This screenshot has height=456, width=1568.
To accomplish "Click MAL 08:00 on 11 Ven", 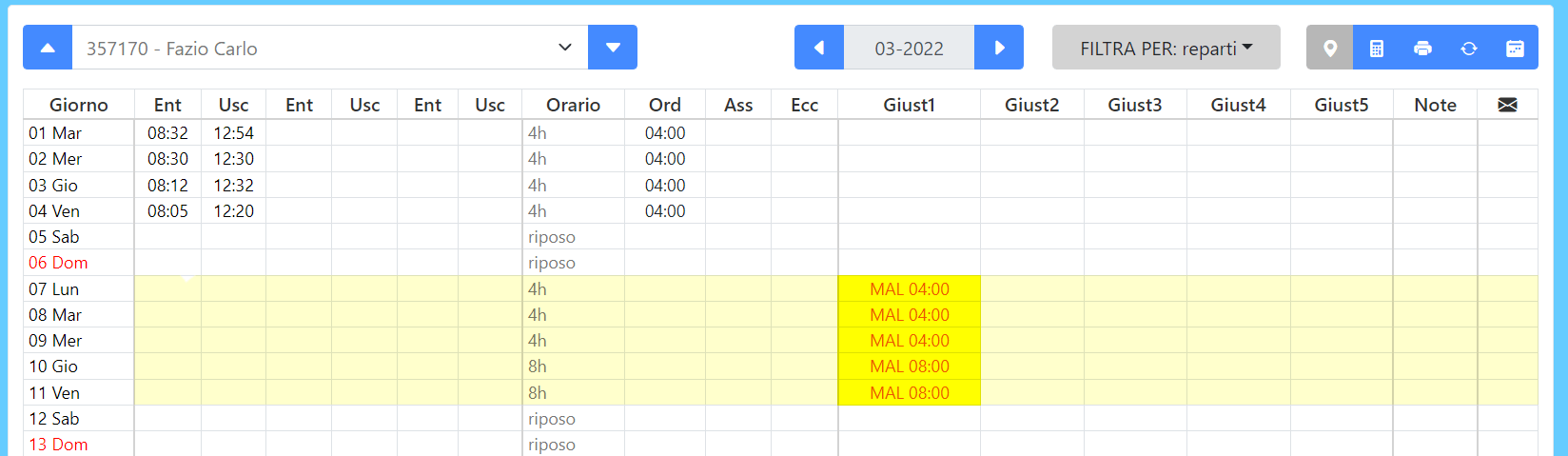I will pyautogui.click(x=909, y=392).
